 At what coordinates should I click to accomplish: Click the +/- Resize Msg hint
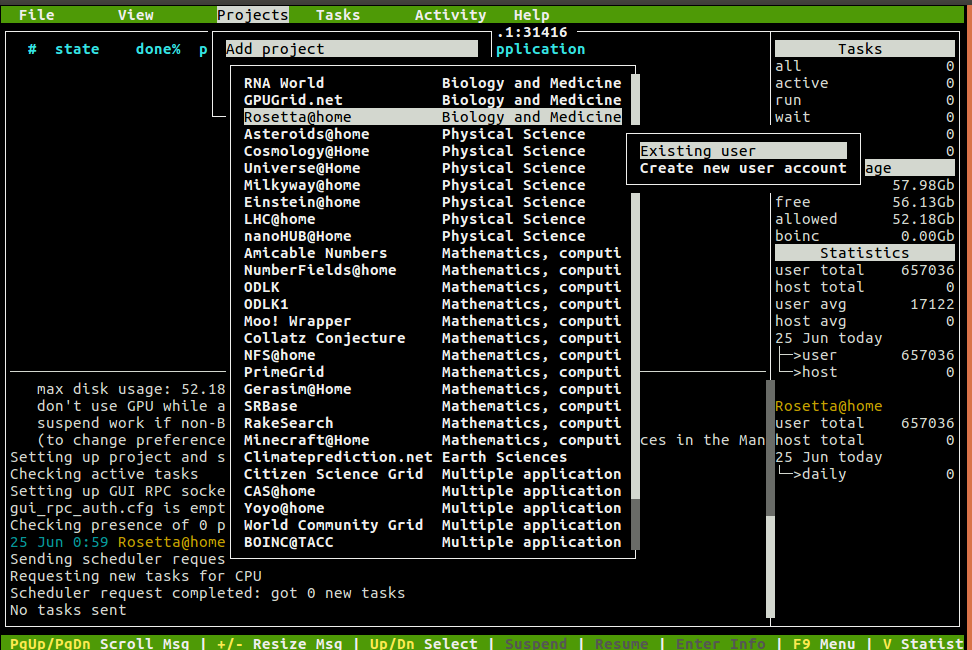click(280, 644)
